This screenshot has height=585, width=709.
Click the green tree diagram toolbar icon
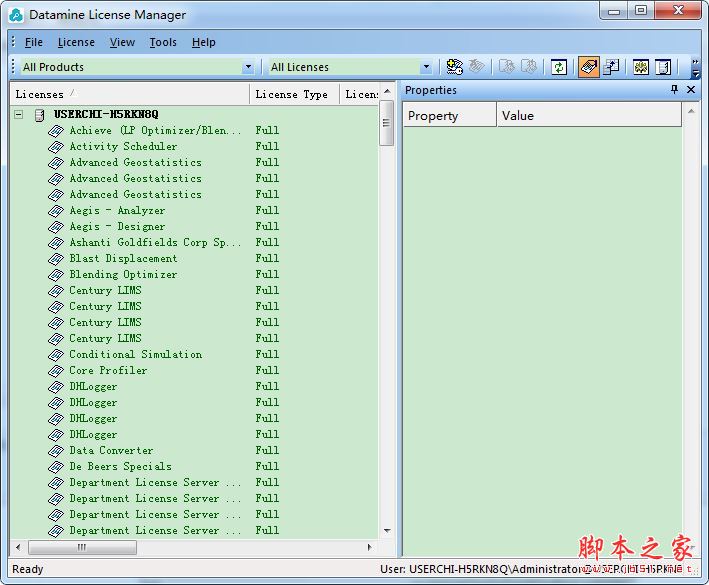pyautogui.click(x=641, y=67)
